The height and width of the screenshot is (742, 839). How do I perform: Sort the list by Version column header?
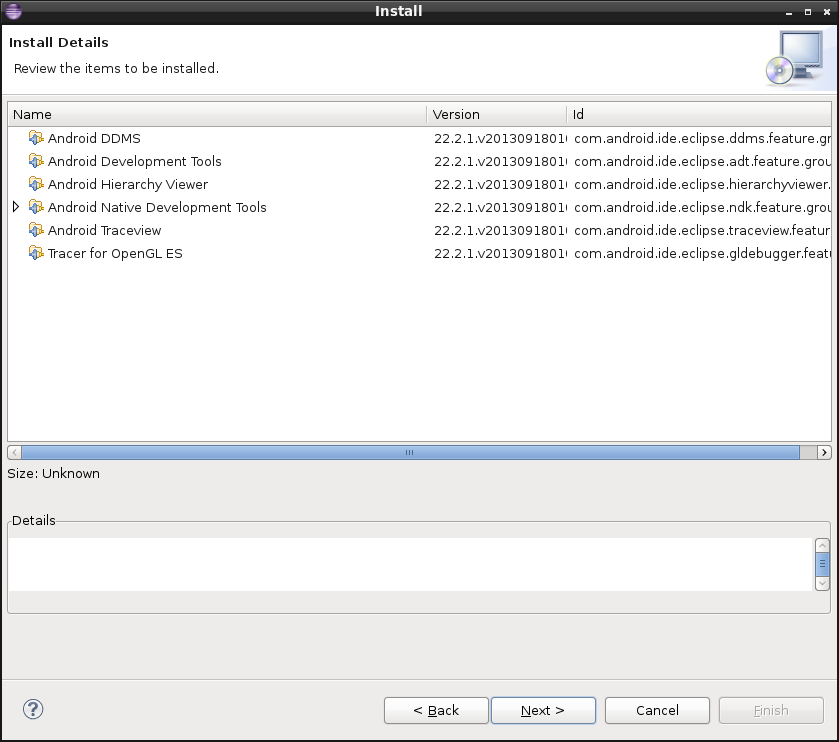point(496,114)
